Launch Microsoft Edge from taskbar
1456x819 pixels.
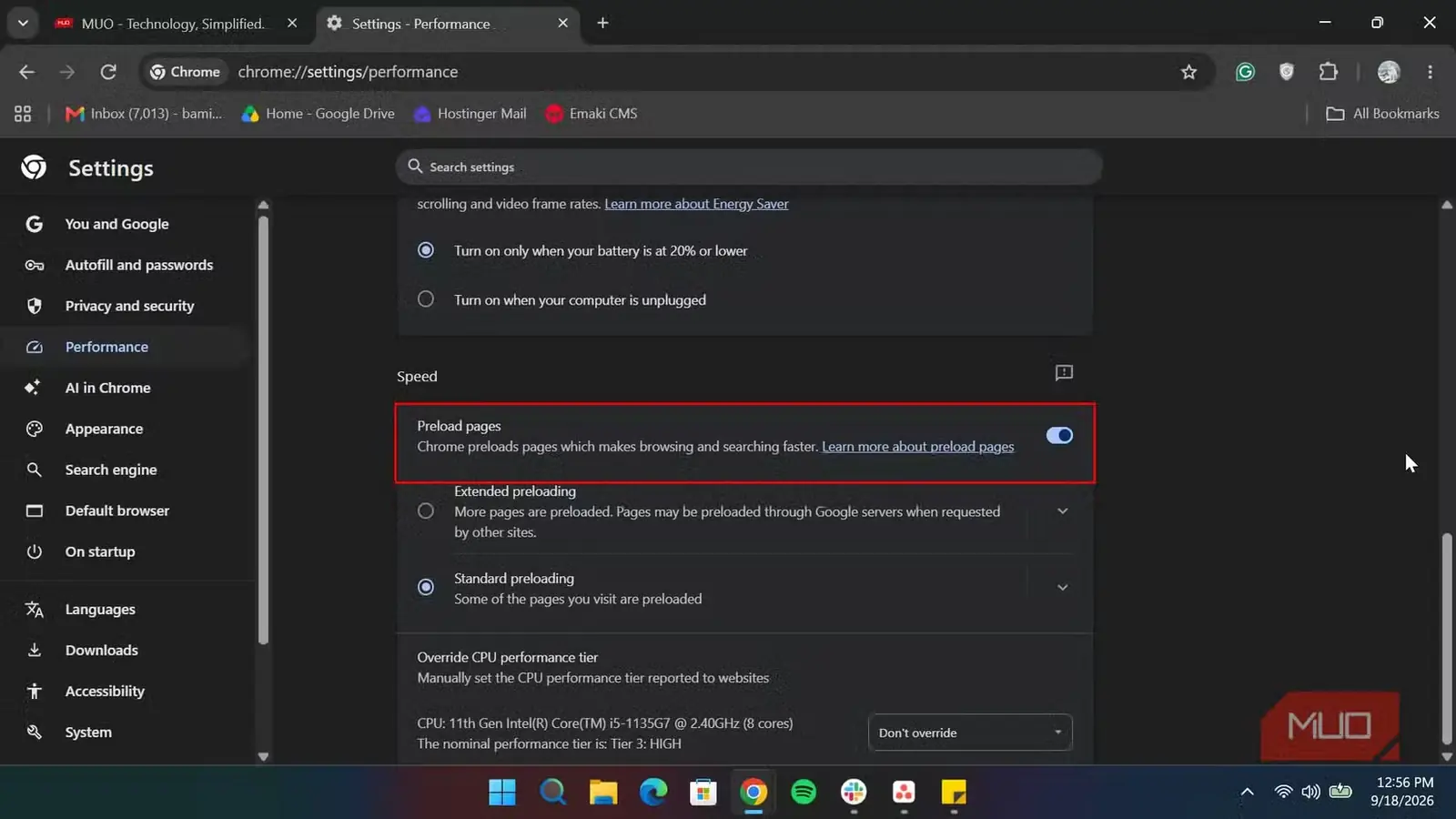click(653, 793)
